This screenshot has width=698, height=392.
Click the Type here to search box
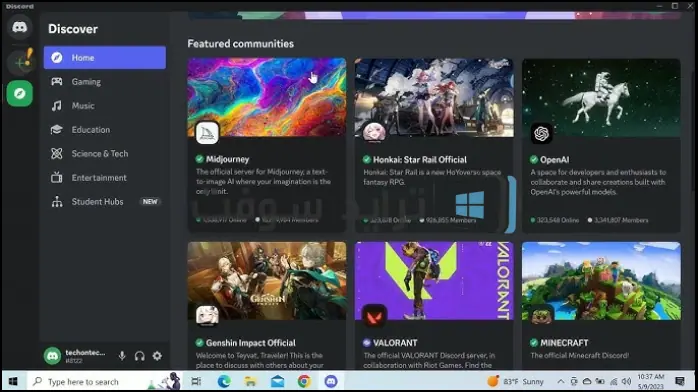coord(105,381)
